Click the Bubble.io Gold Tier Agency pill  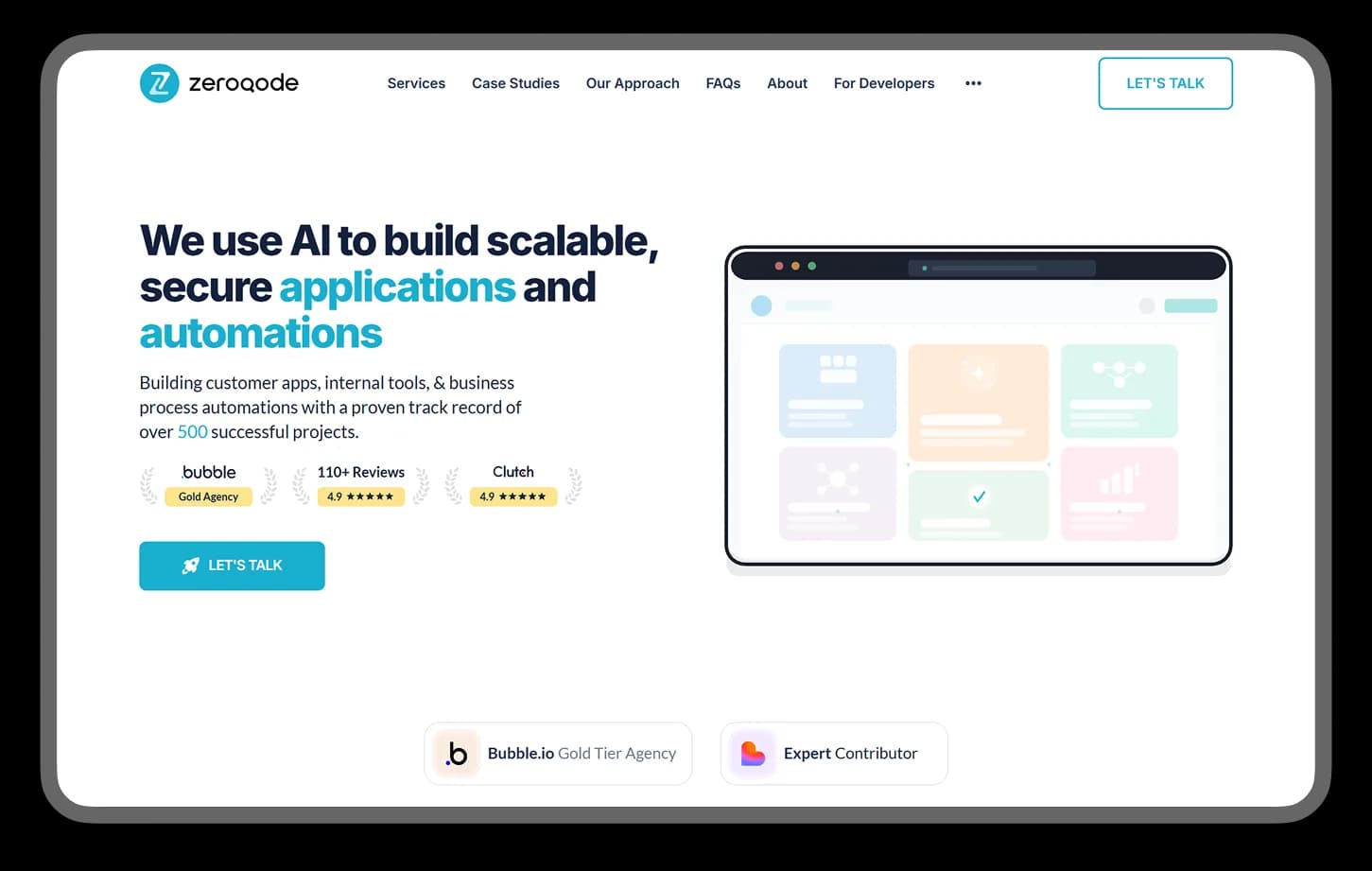pos(558,754)
